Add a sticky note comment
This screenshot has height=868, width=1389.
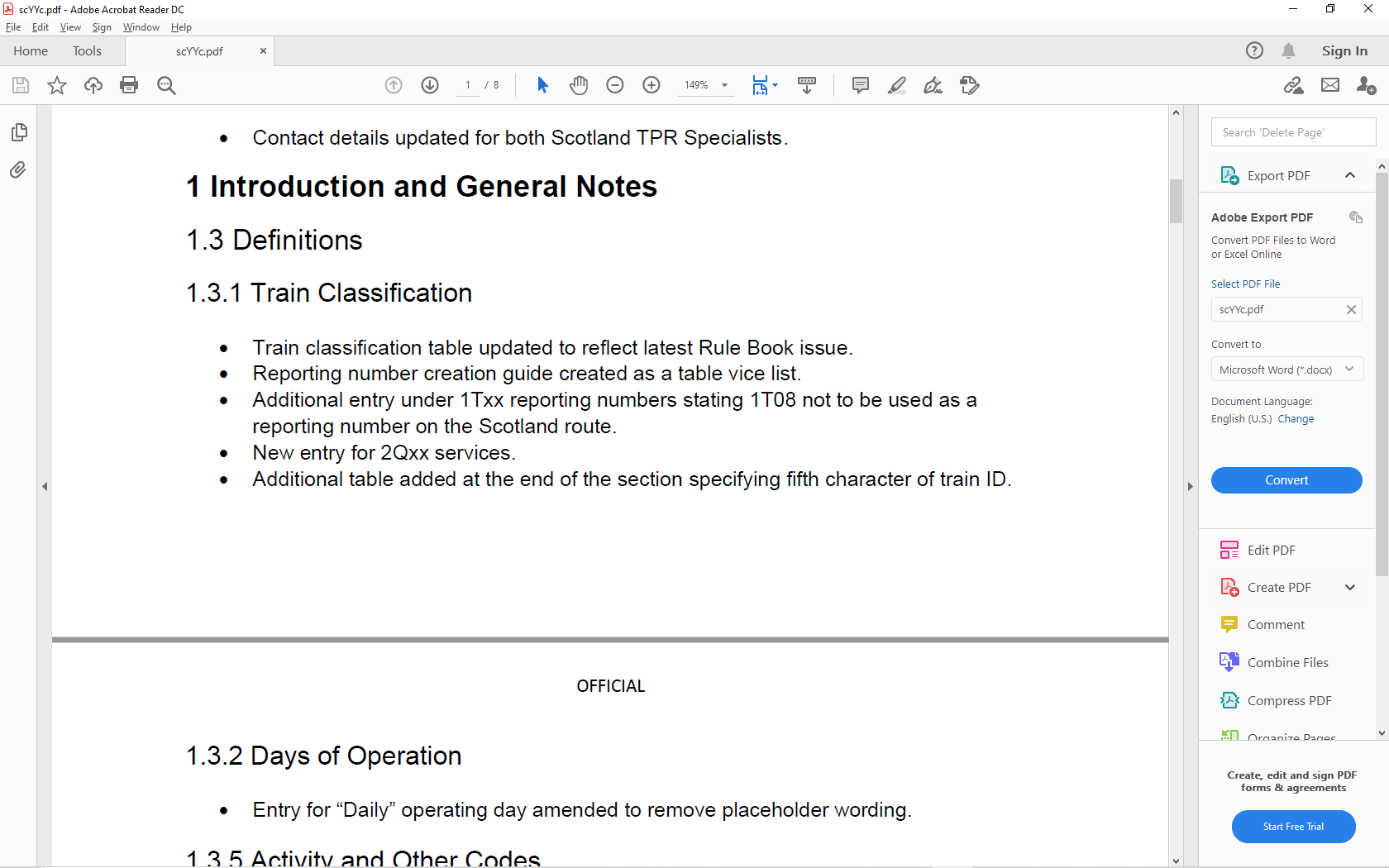tap(861, 85)
